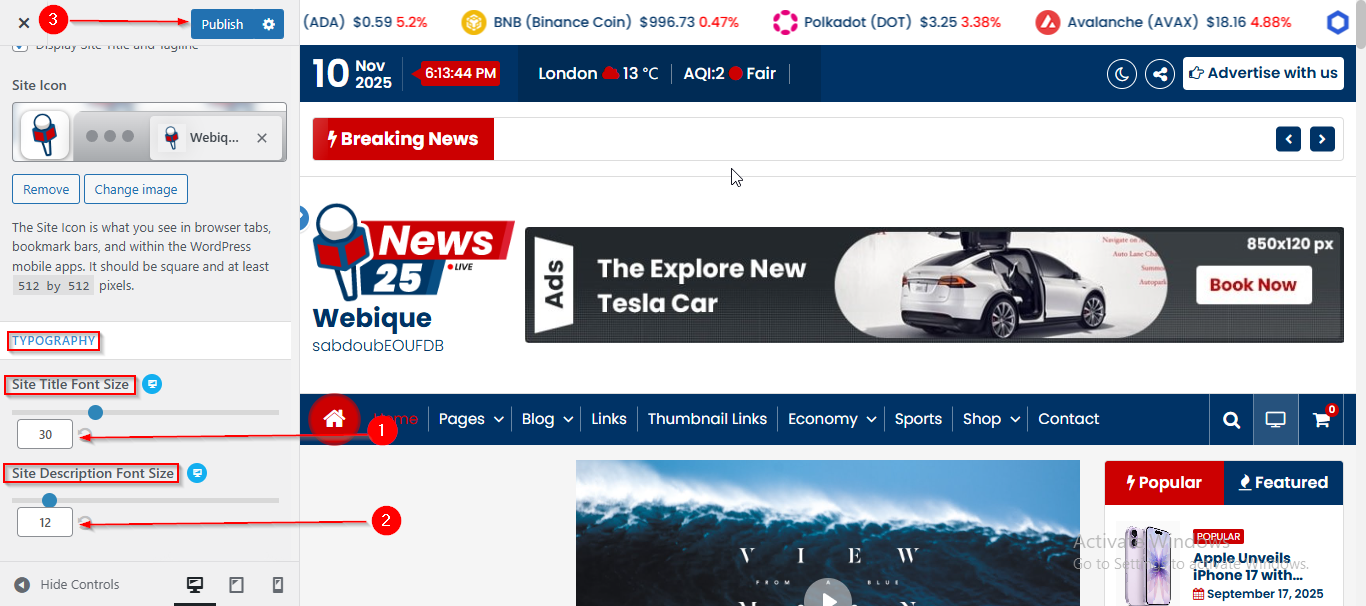Image resolution: width=1366 pixels, height=606 pixels.
Task: Toggle Display Site Title and Tagline checkbox
Action: pyautogui.click(x=20, y=46)
